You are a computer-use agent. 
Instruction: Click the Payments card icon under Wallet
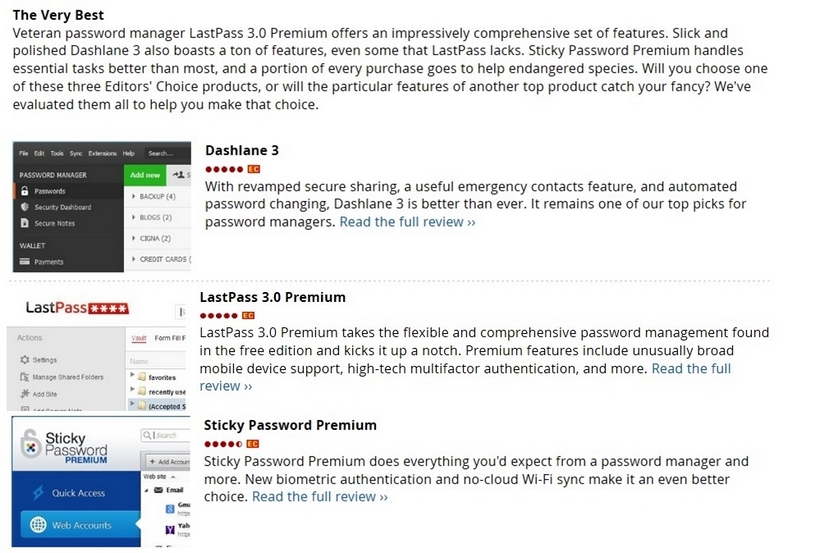(24, 262)
